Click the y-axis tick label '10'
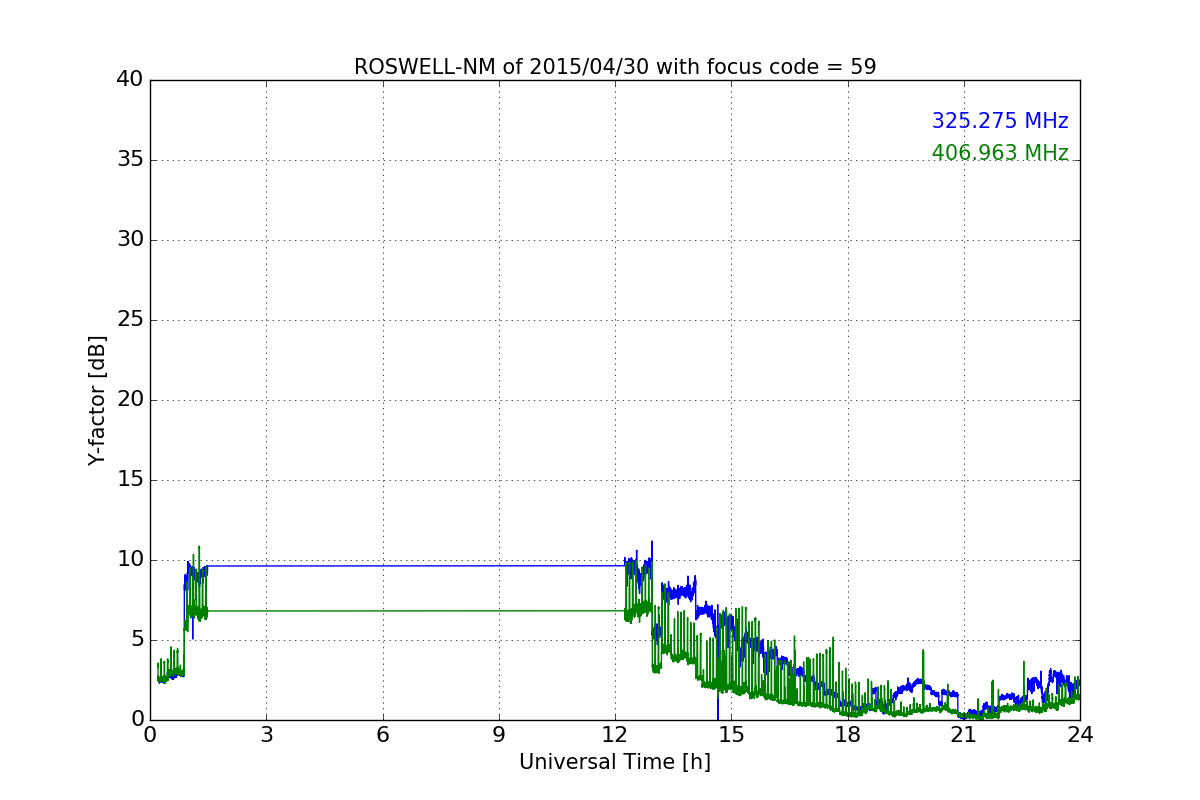The image size is (1200, 800). pos(130,560)
